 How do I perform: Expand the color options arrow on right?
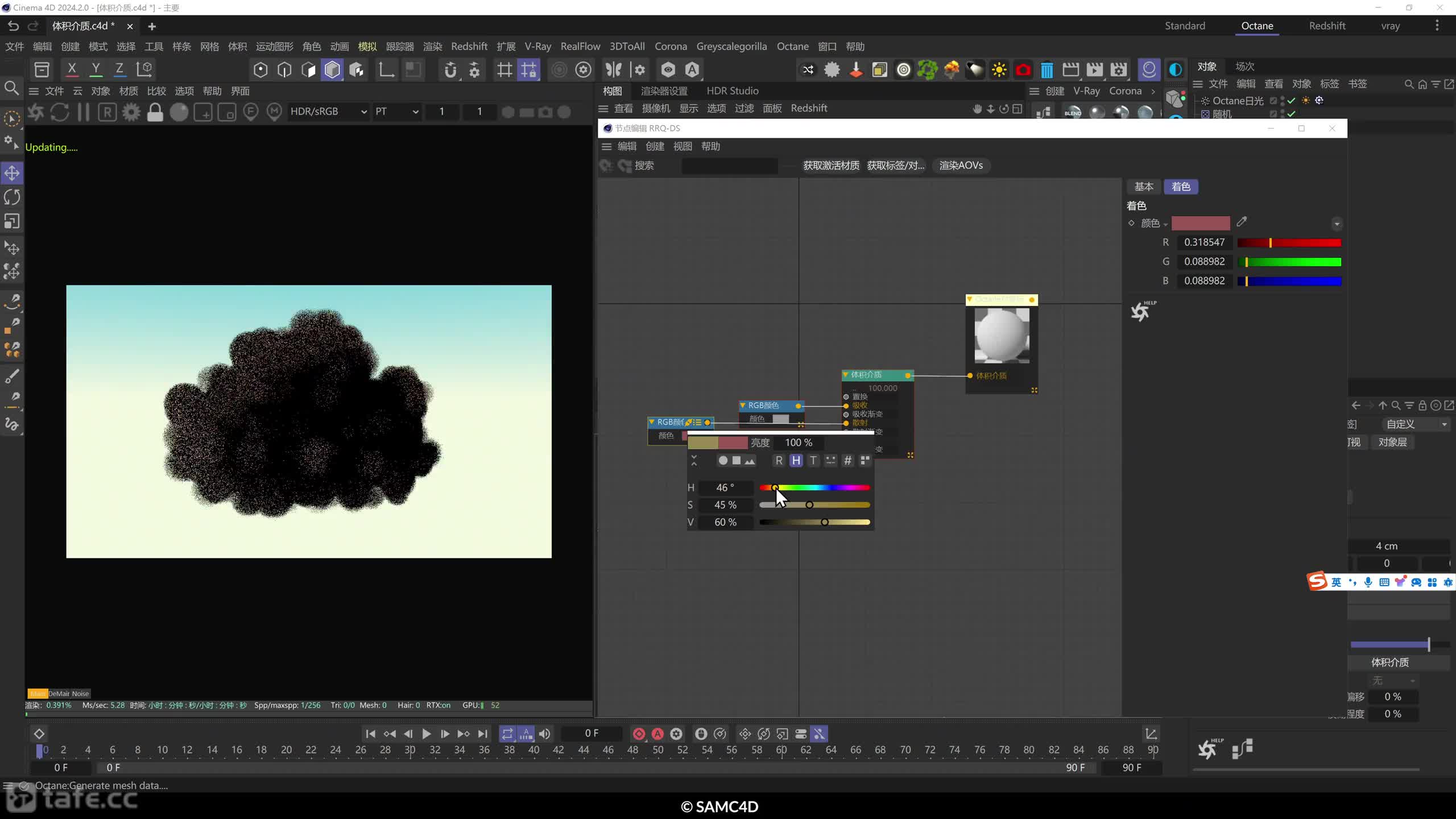(x=1337, y=224)
